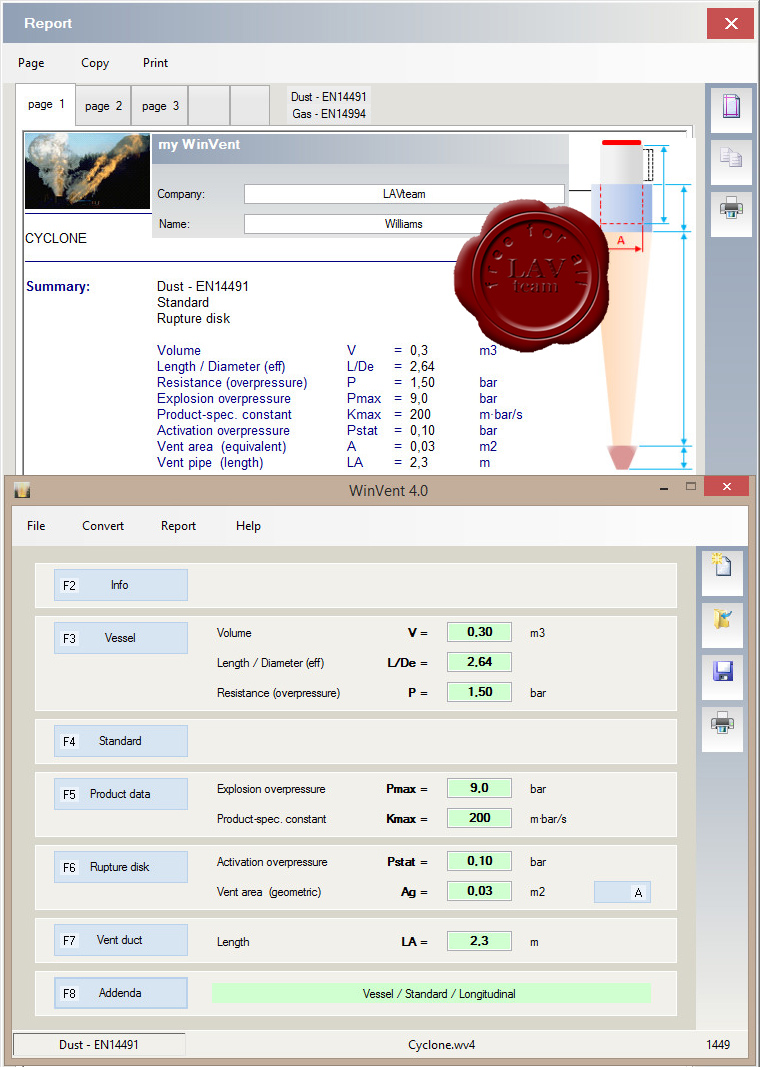Viewport: 760px width, 1067px height.
Task: Close the Report window
Action: point(730,24)
